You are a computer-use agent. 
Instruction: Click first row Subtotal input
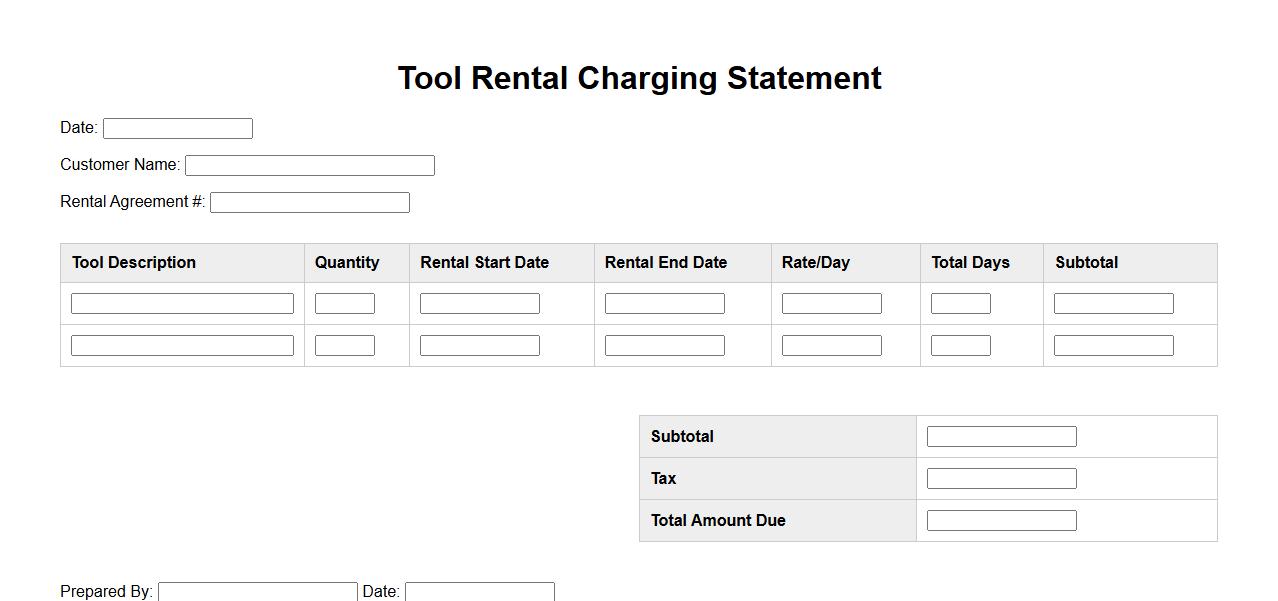pyautogui.click(x=1114, y=303)
